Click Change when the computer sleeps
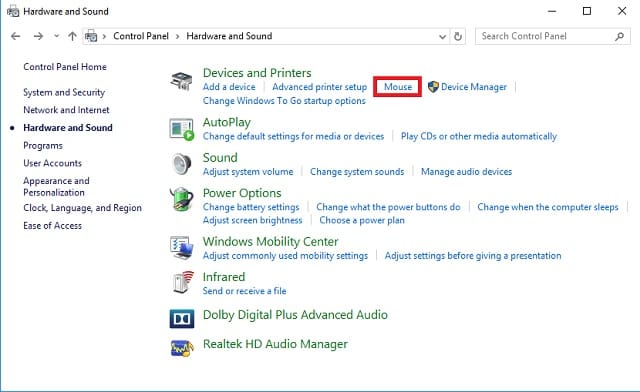 (x=548, y=207)
